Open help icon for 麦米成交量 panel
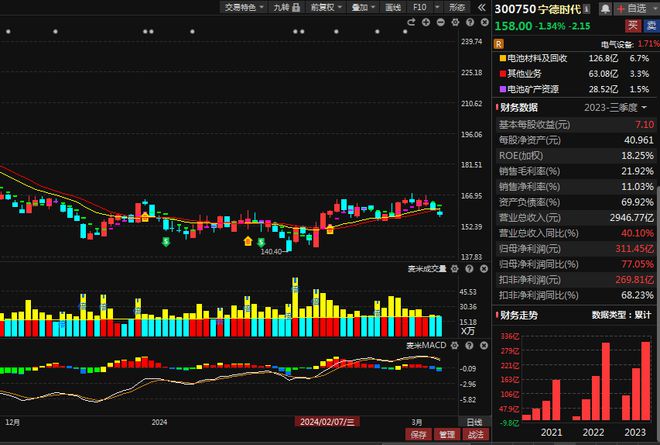The width and height of the screenshot is (660, 445). 469,269
